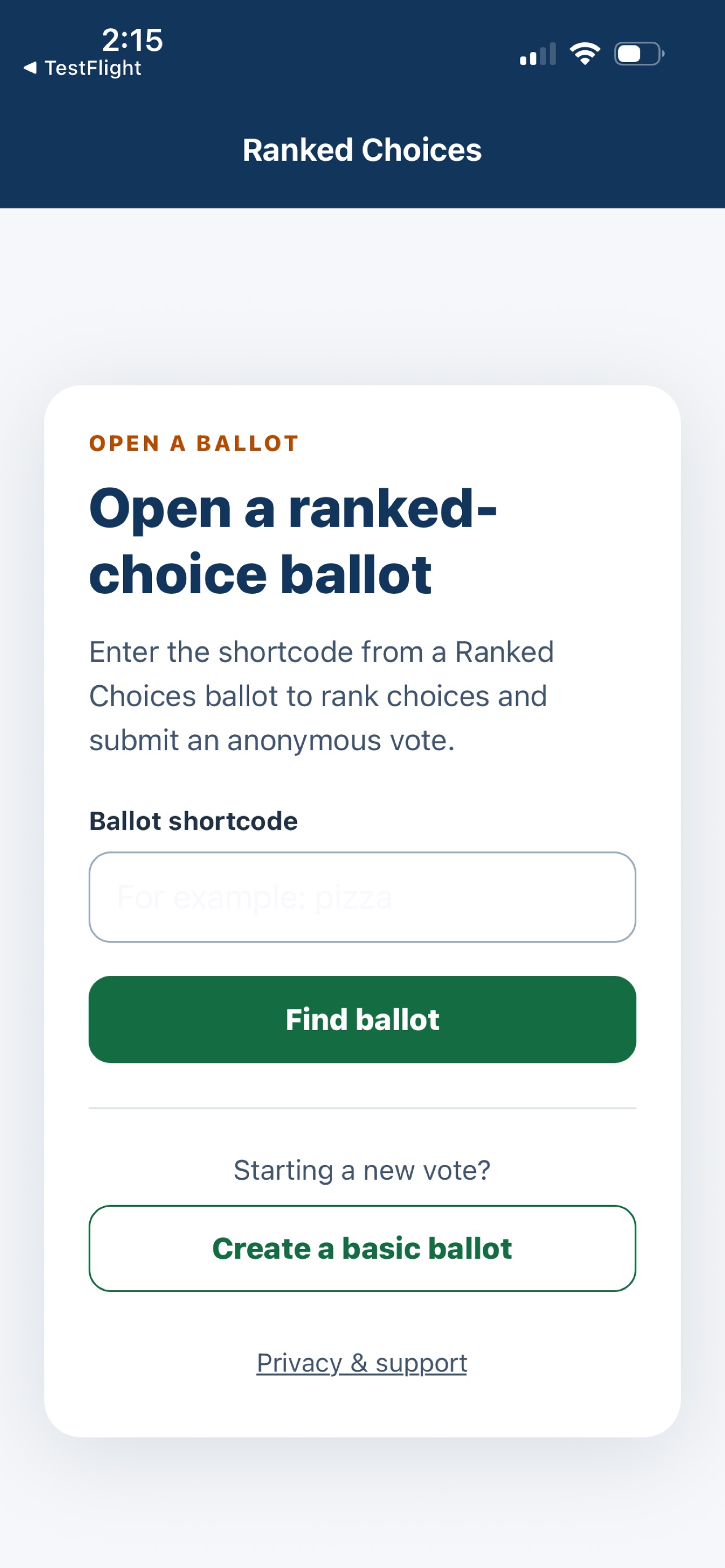Open the Privacy & support link
The image size is (725, 1568).
(362, 1362)
